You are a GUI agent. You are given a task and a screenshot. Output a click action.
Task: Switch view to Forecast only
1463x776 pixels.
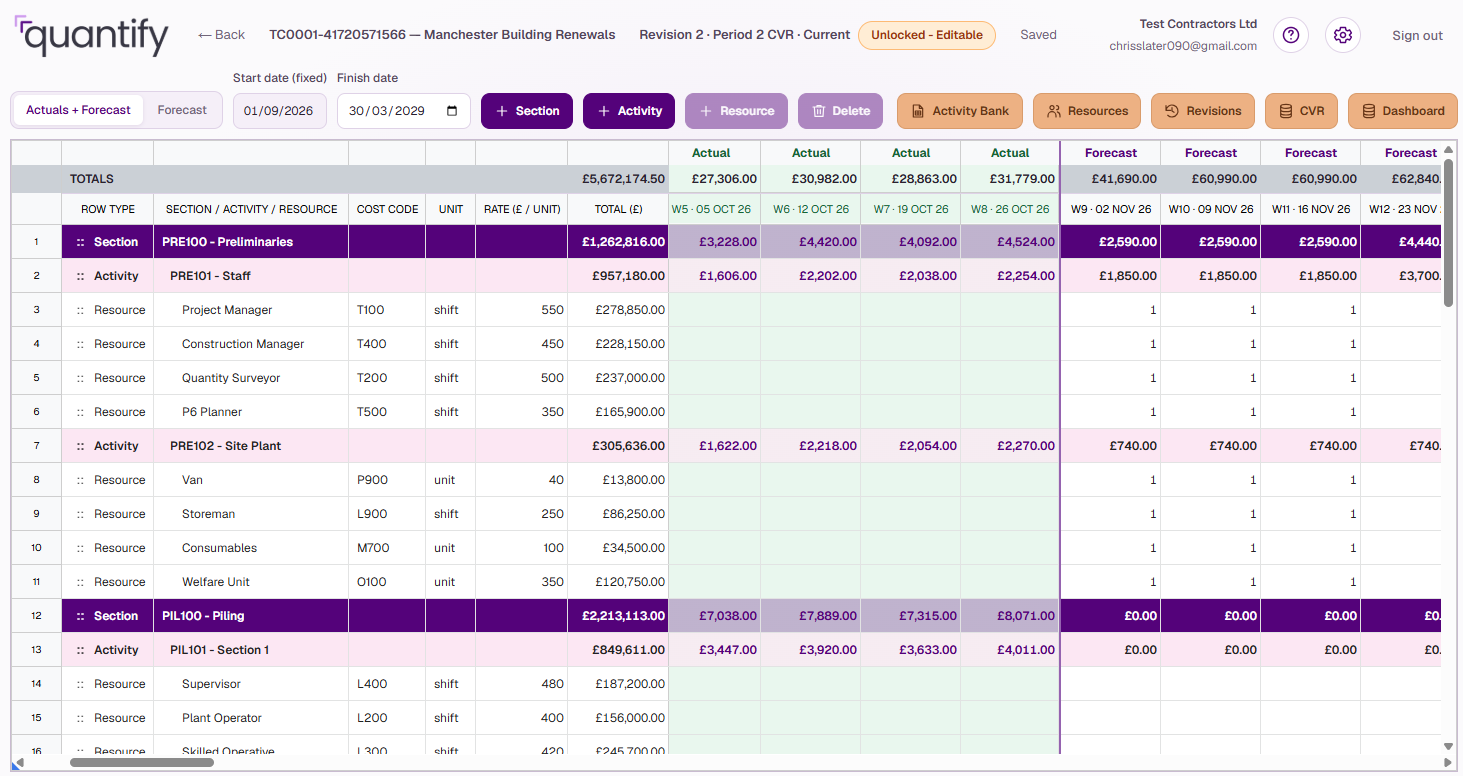[x=182, y=110]
